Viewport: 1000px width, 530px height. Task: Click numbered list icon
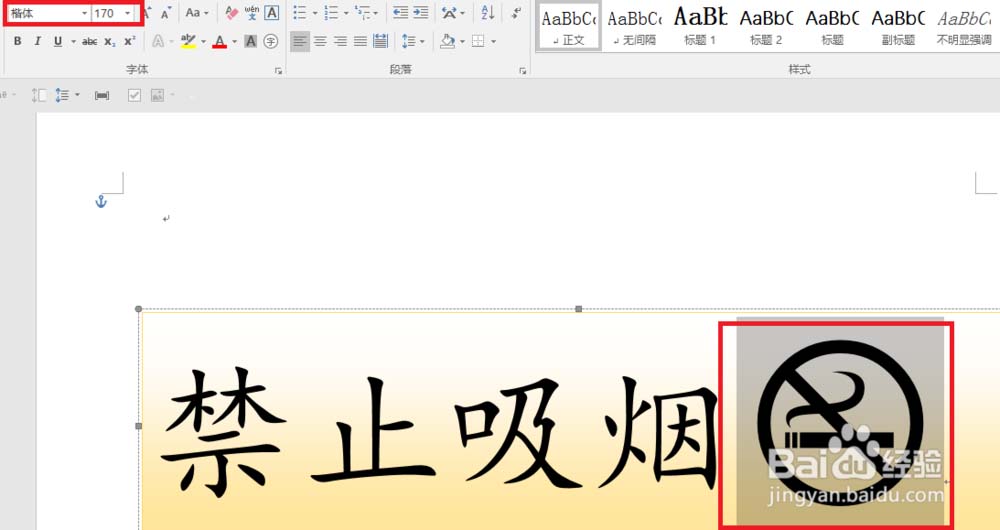click(331, 13)
